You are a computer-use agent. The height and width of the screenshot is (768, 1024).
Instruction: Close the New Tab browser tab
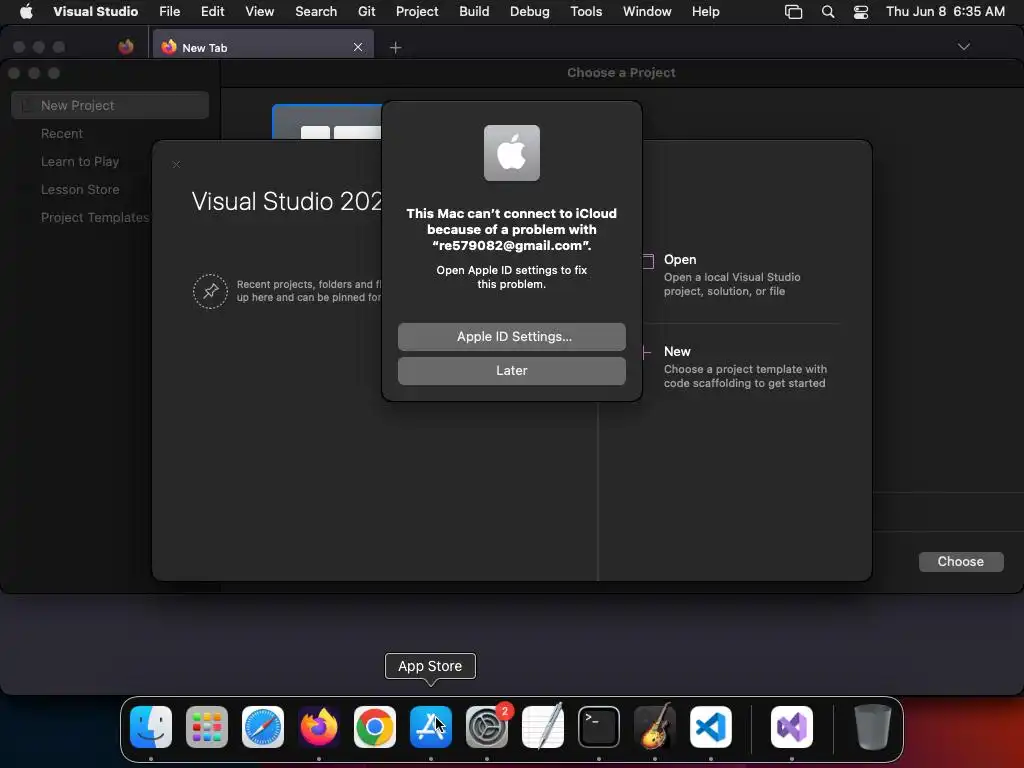point(358,47)
